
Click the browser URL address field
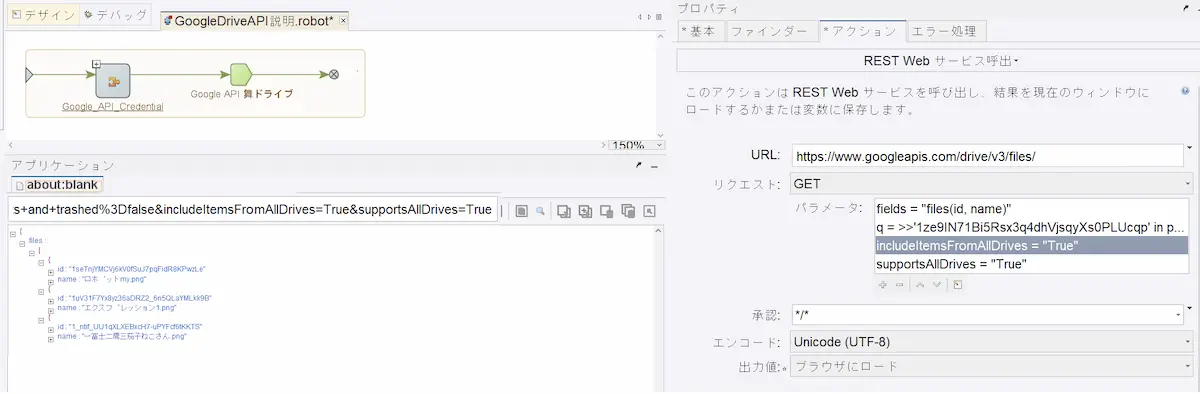252,210
